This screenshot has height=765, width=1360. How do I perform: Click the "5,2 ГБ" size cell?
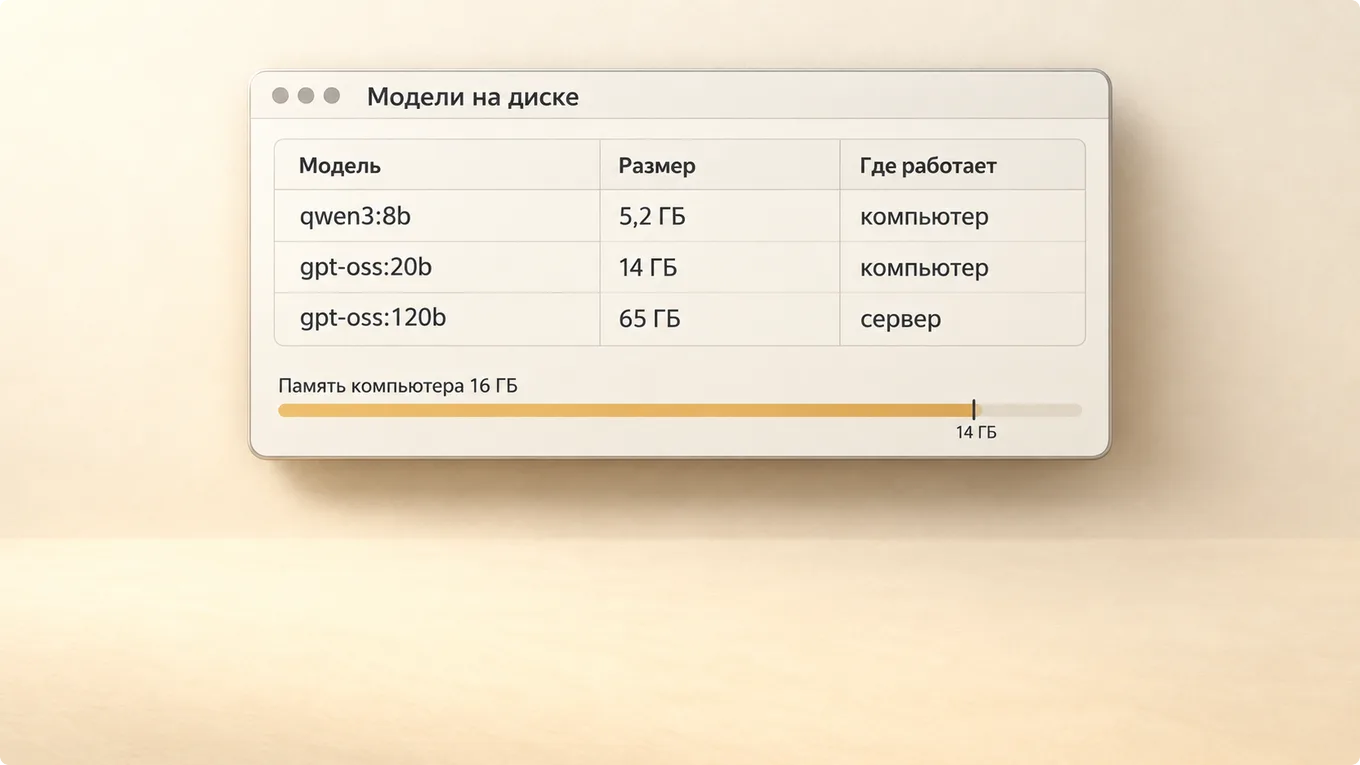652,216
